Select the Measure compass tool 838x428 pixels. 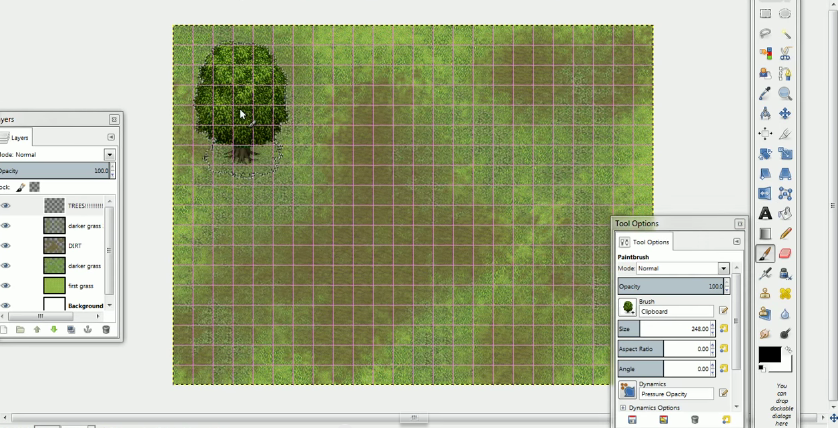pos(765,113)
